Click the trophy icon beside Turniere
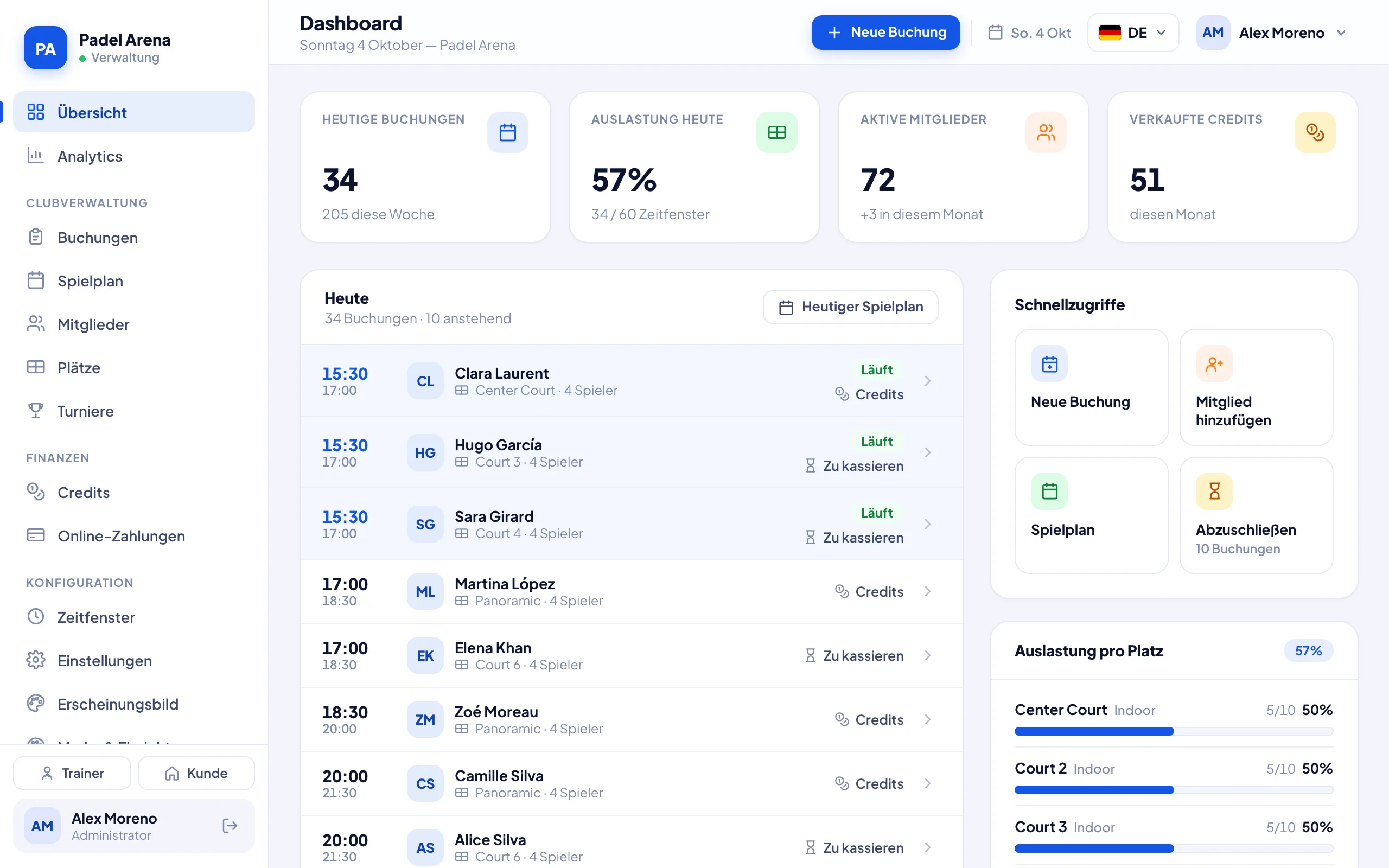1389x868 pixels. click(36, 411)
